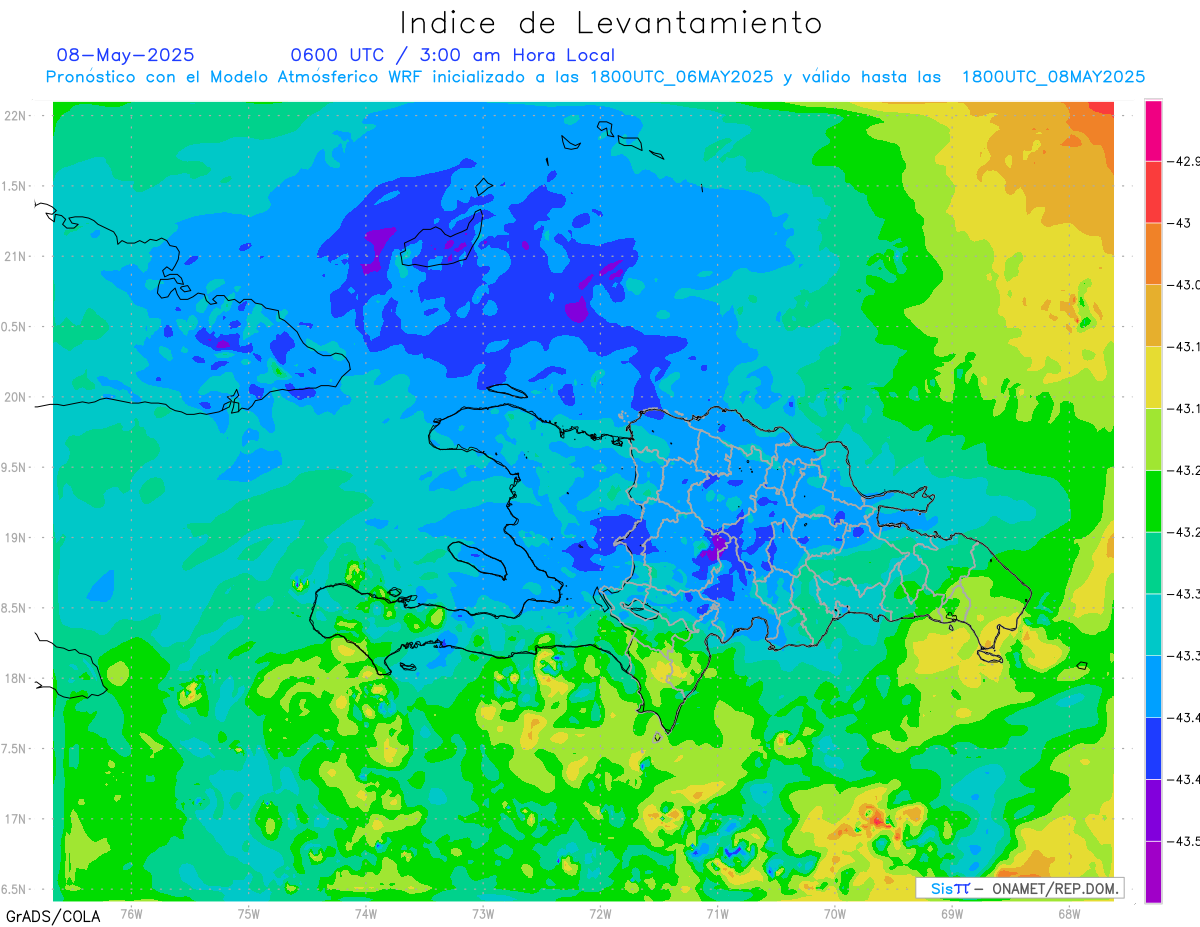This screenshot has height=927, width=1200.
Task: Click the '73W' longitude label
Action: [483, 913]
